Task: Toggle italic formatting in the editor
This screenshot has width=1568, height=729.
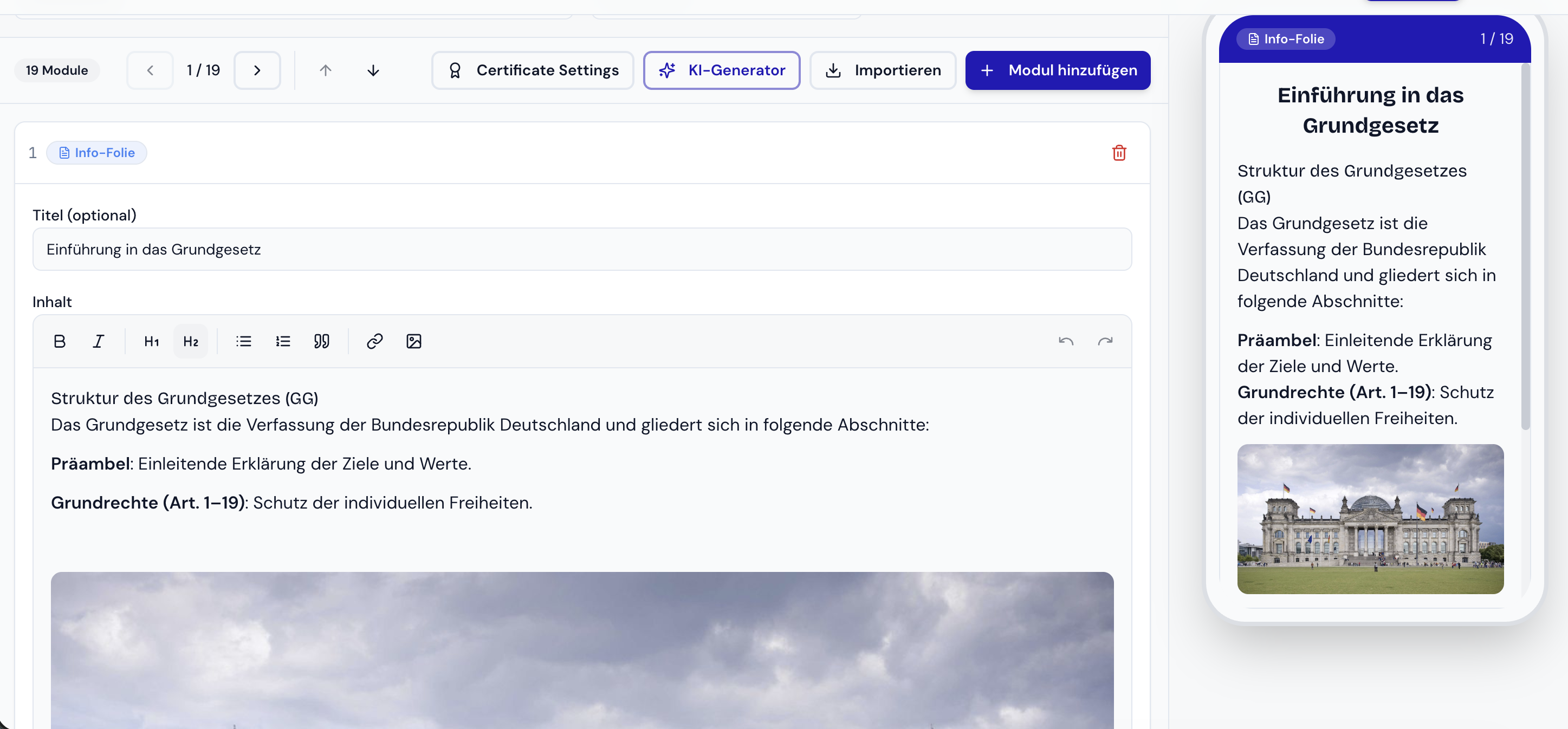Action: [98, 341]
